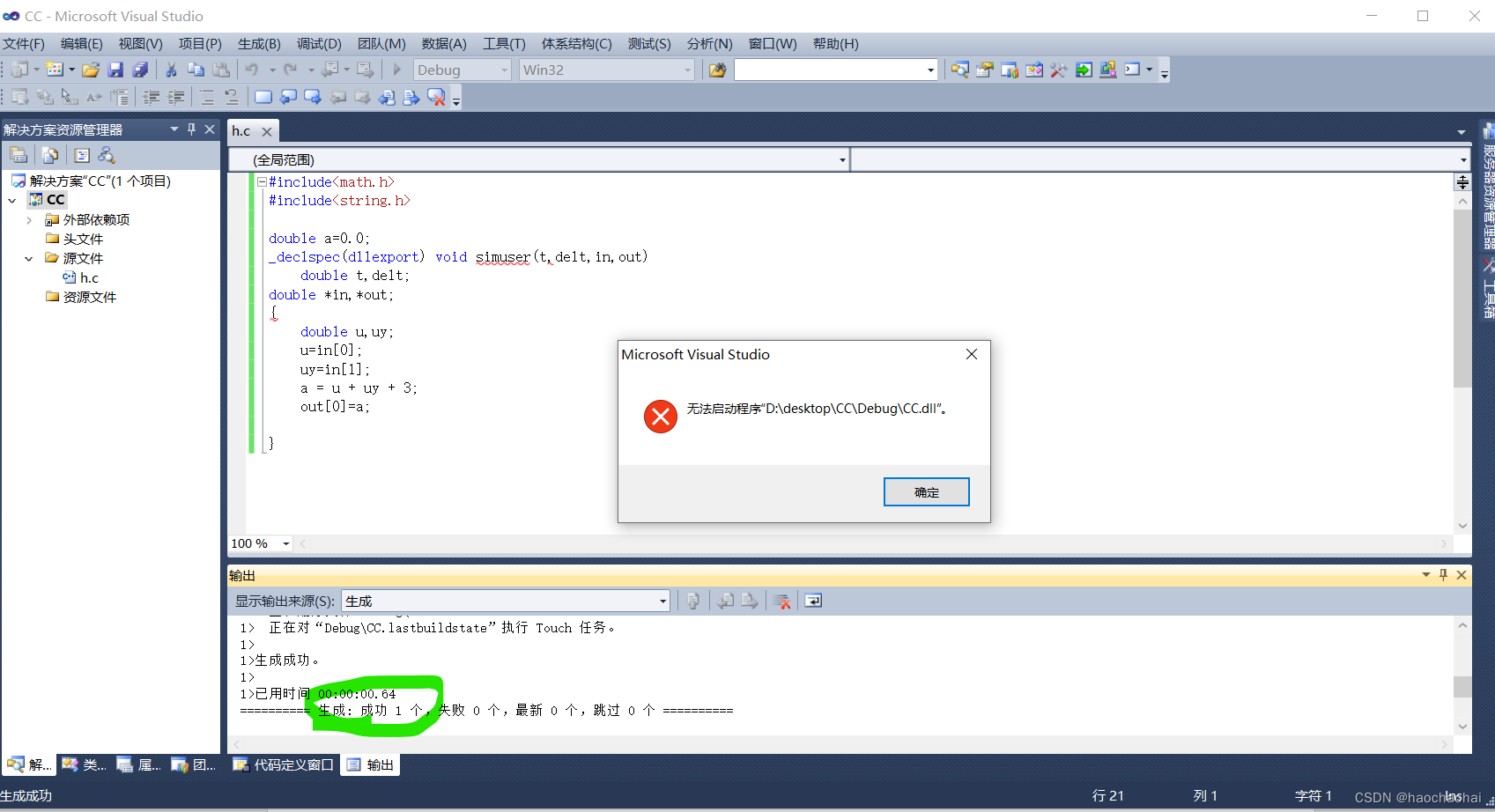
Task: Click the find text input field
Action: coord(829,70)
